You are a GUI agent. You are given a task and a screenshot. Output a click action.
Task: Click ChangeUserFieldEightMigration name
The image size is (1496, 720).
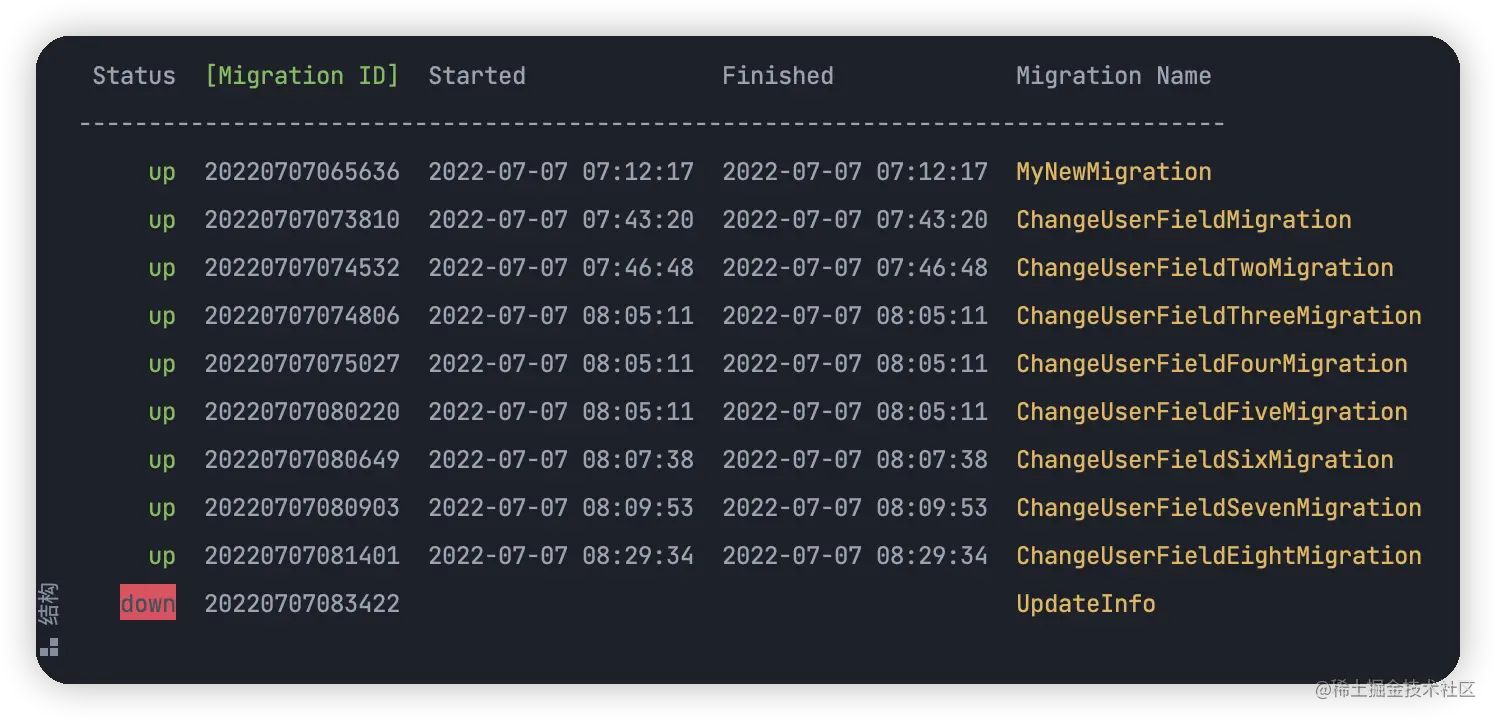coord(1219,556)
